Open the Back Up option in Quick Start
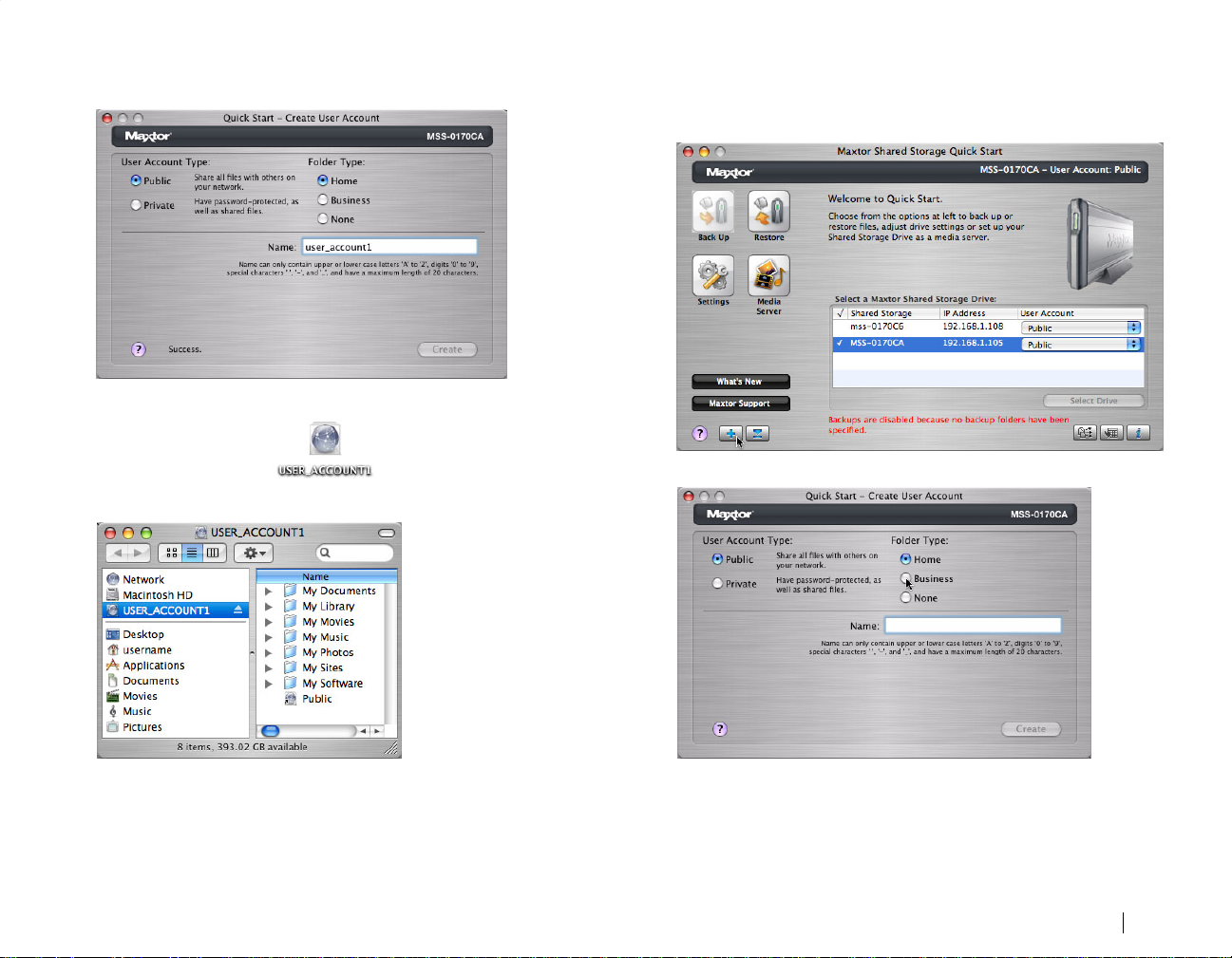This screenshot has width=1232, height=958. (712, 211)
